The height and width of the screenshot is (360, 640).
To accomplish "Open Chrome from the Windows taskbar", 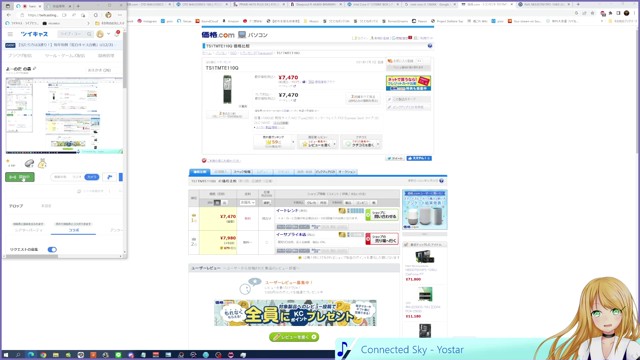I will [43, 355].
